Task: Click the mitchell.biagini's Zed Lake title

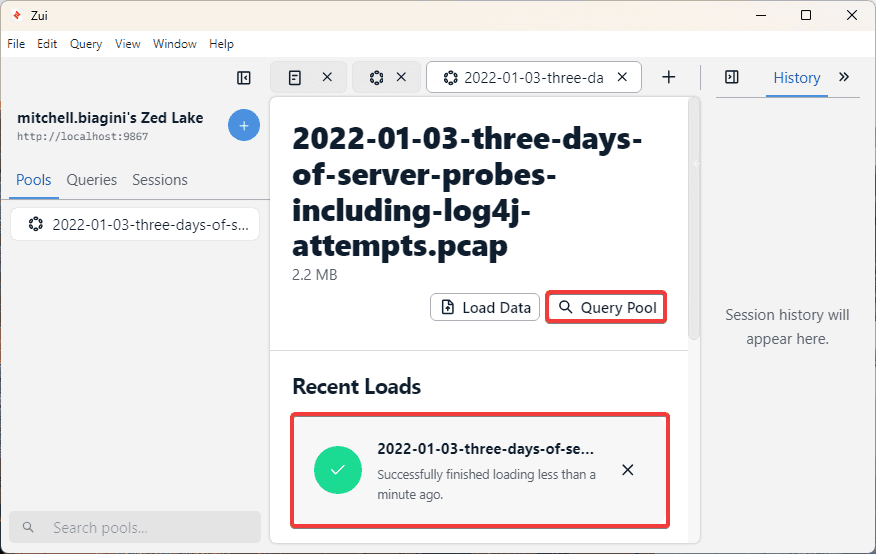Action: [x=110, y=118]
